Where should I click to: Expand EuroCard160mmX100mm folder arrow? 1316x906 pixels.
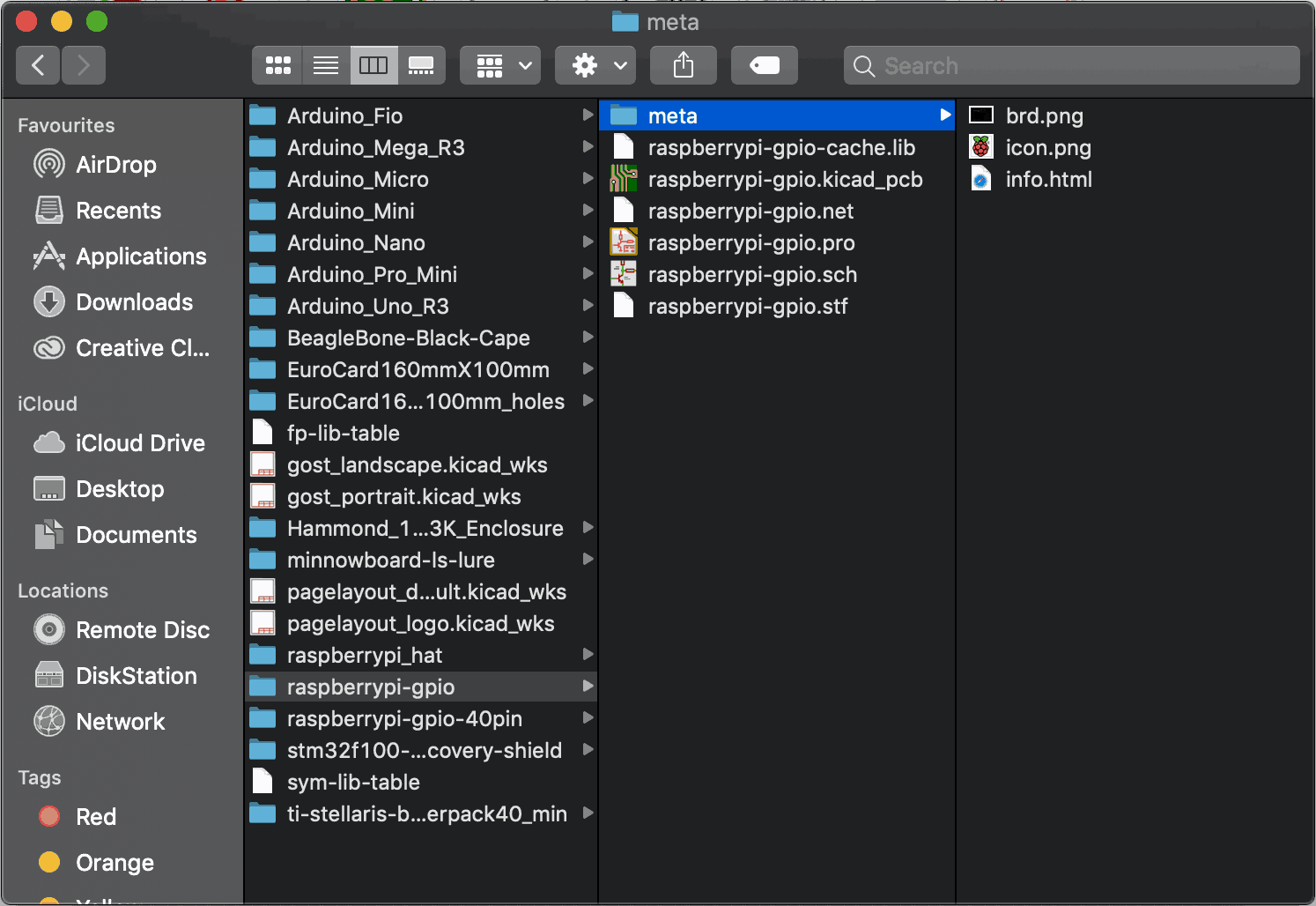(588, 368)
